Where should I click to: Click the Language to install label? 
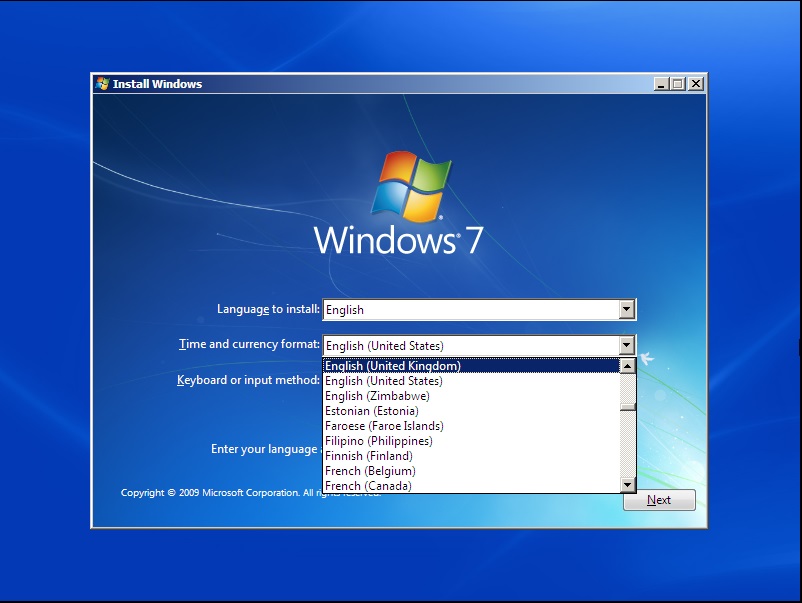(268, 309)
